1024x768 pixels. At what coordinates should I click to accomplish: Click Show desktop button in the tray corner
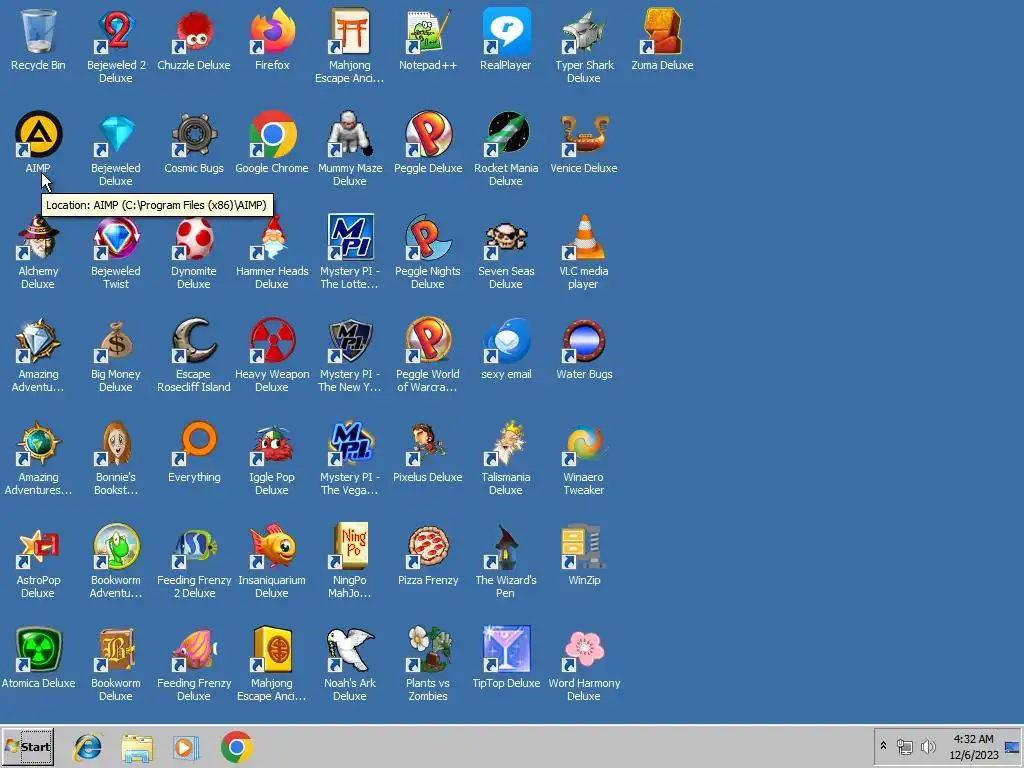[x=1013, y=746]
